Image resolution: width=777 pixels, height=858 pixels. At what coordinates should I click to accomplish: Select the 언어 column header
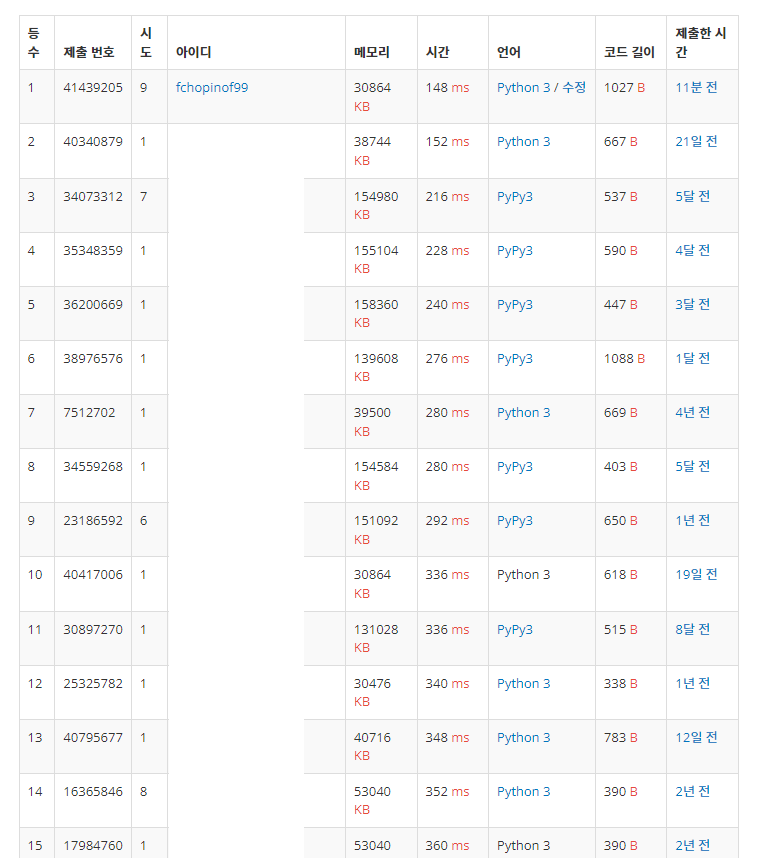(508, 52)
